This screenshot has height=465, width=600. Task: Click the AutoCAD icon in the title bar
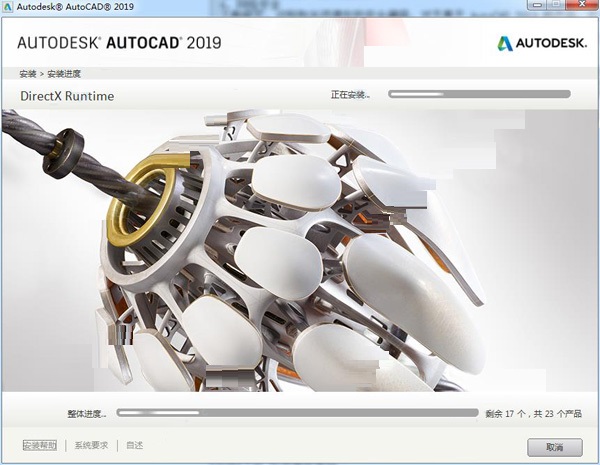(x=8, y=7)
